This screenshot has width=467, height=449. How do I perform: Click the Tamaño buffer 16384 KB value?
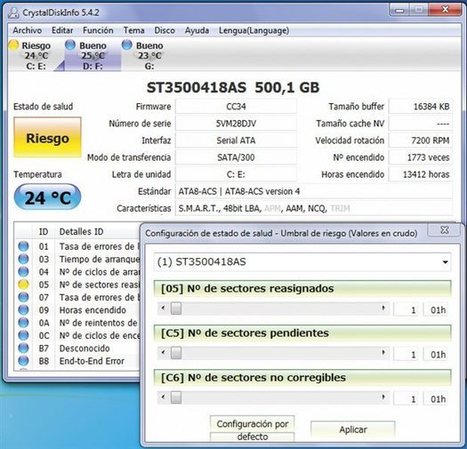point(421,107)
